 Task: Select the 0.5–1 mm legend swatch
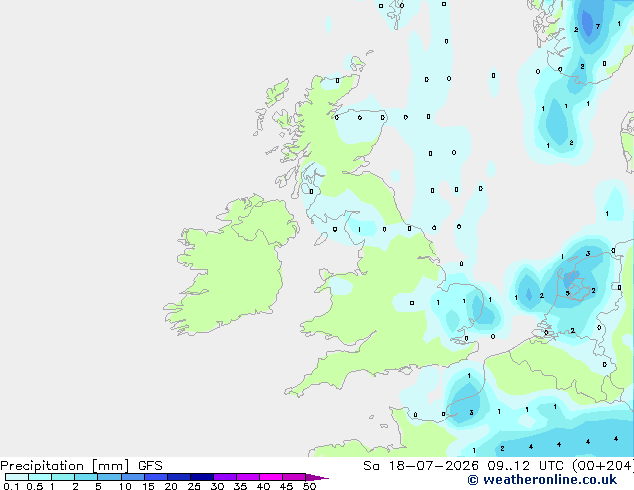[40, 477]
